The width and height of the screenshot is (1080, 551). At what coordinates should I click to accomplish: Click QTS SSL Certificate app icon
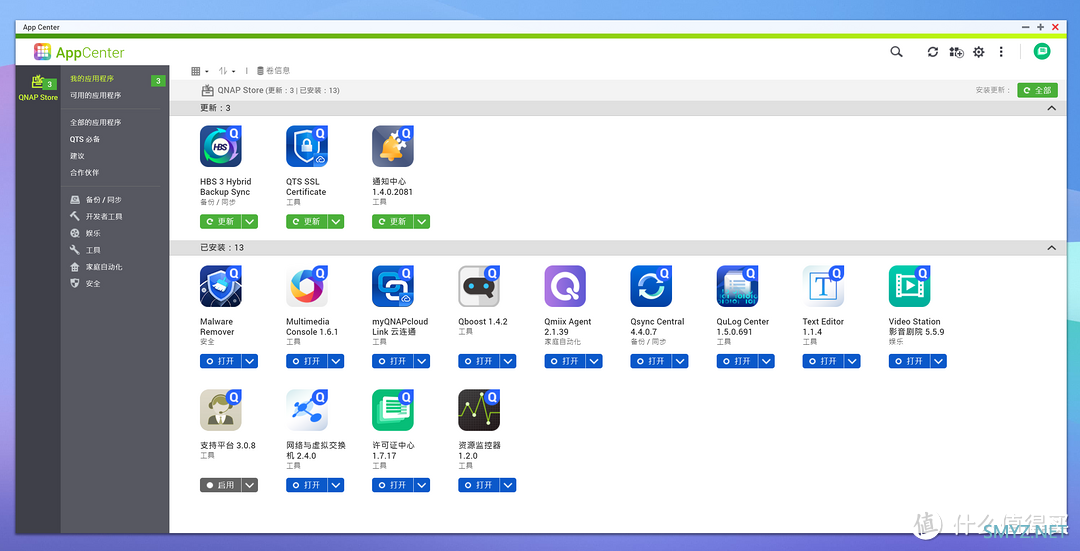[x=307, y=146]
